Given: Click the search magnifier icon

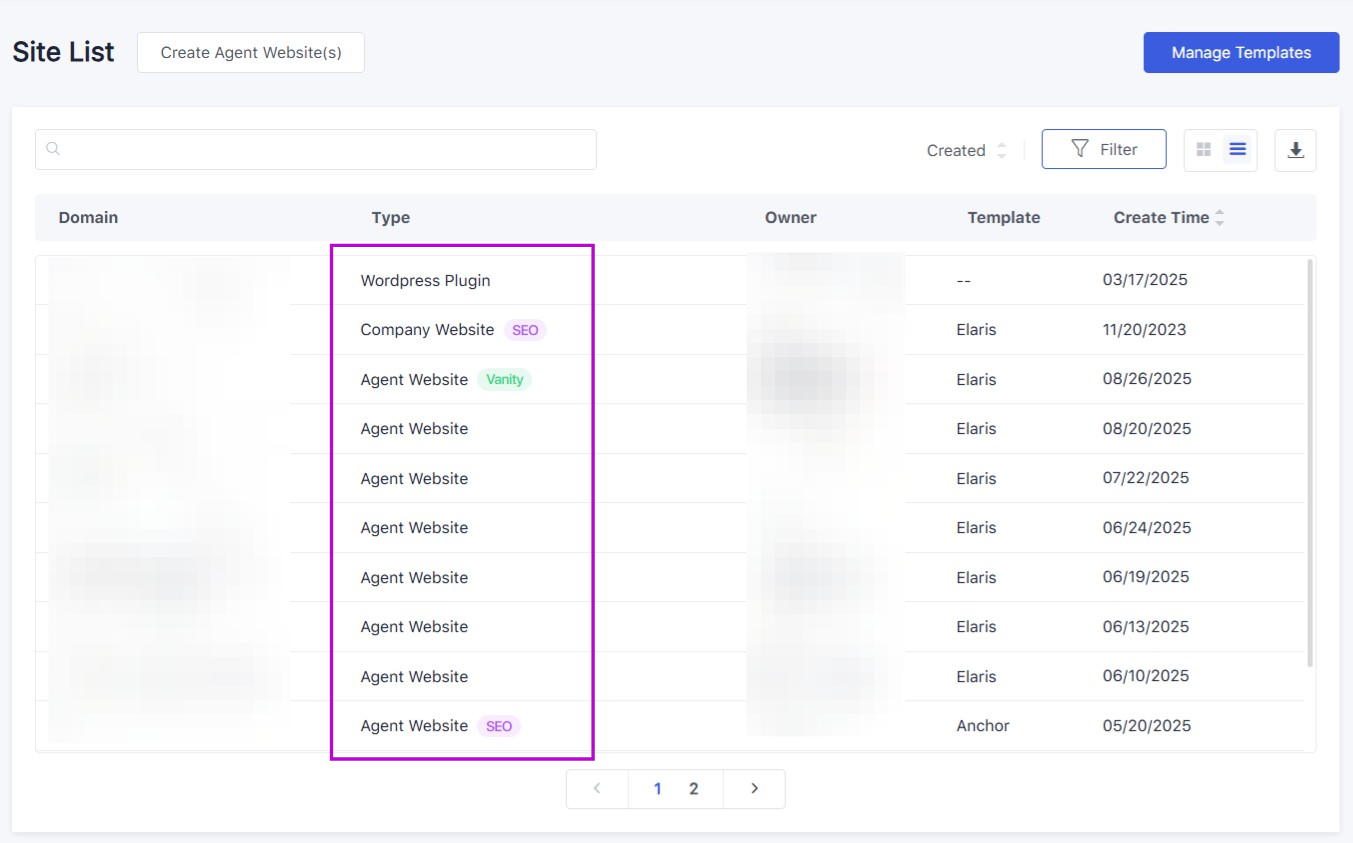Looking at the screenshot, I should (x=54, y=150).
